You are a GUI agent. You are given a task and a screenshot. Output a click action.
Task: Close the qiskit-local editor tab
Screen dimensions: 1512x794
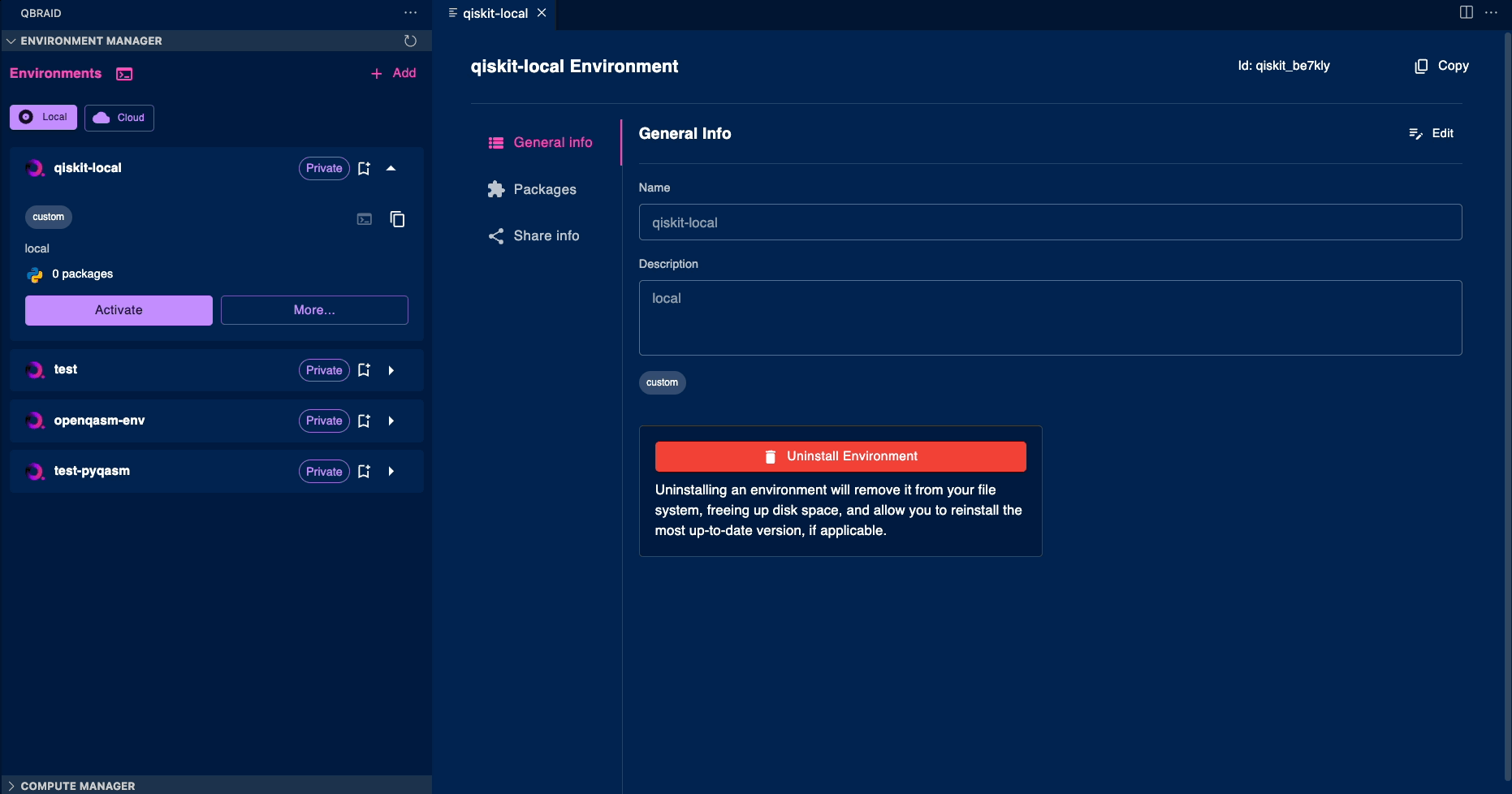coord(542,13)
